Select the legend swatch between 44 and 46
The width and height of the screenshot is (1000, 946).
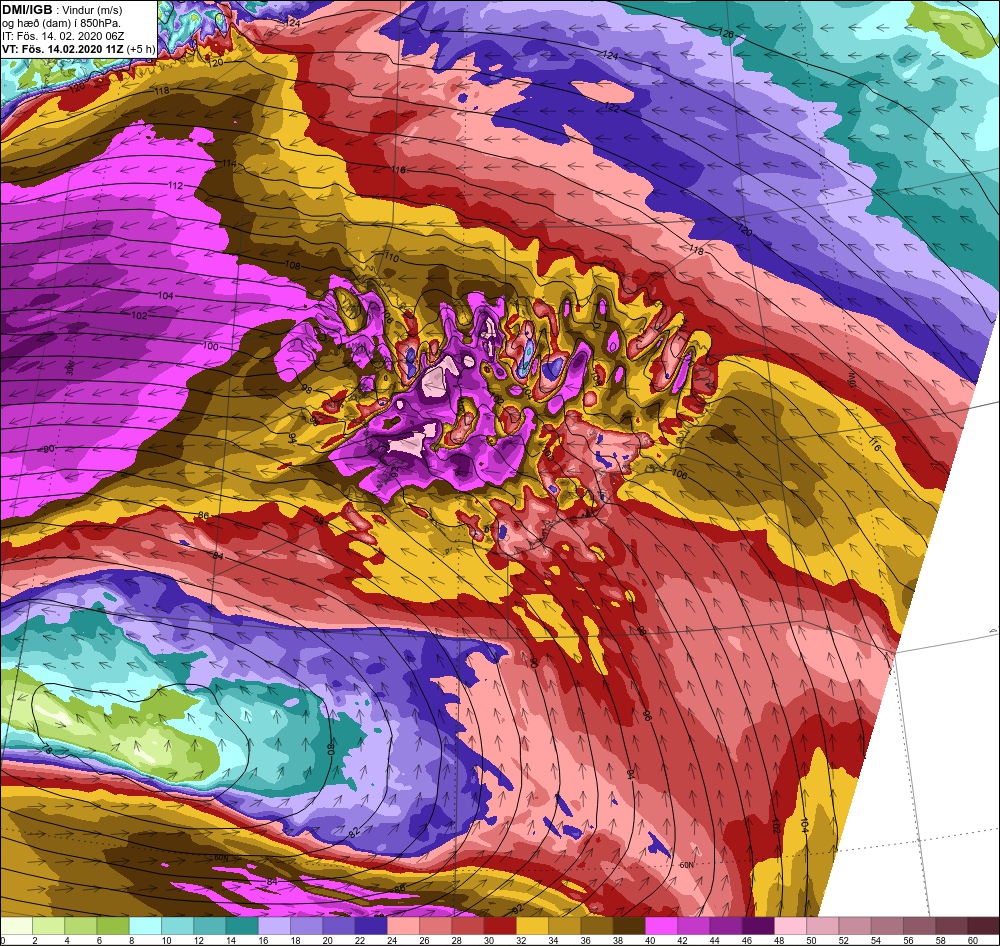coord(727,926)
